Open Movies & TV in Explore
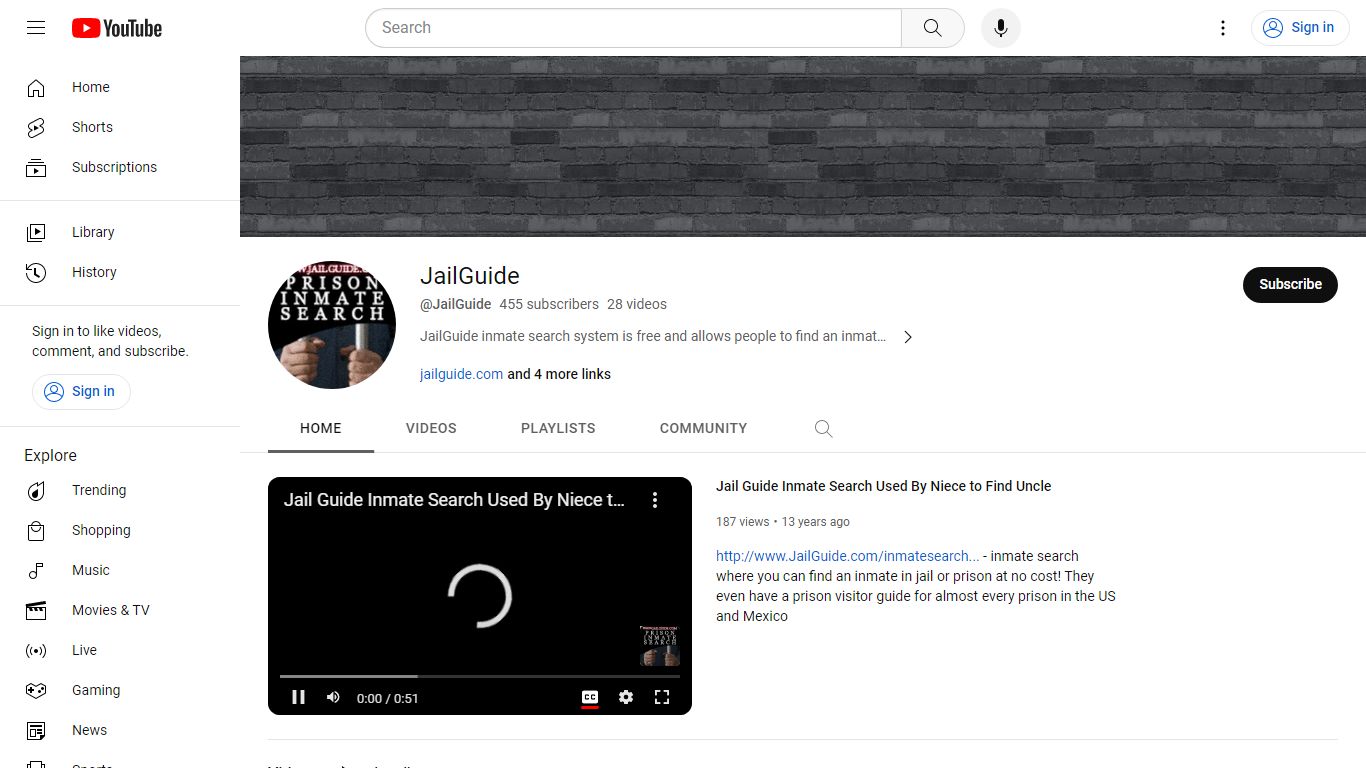Image resolution: width=1366 pixels, height=768 pixels. [x=120, y=610]
